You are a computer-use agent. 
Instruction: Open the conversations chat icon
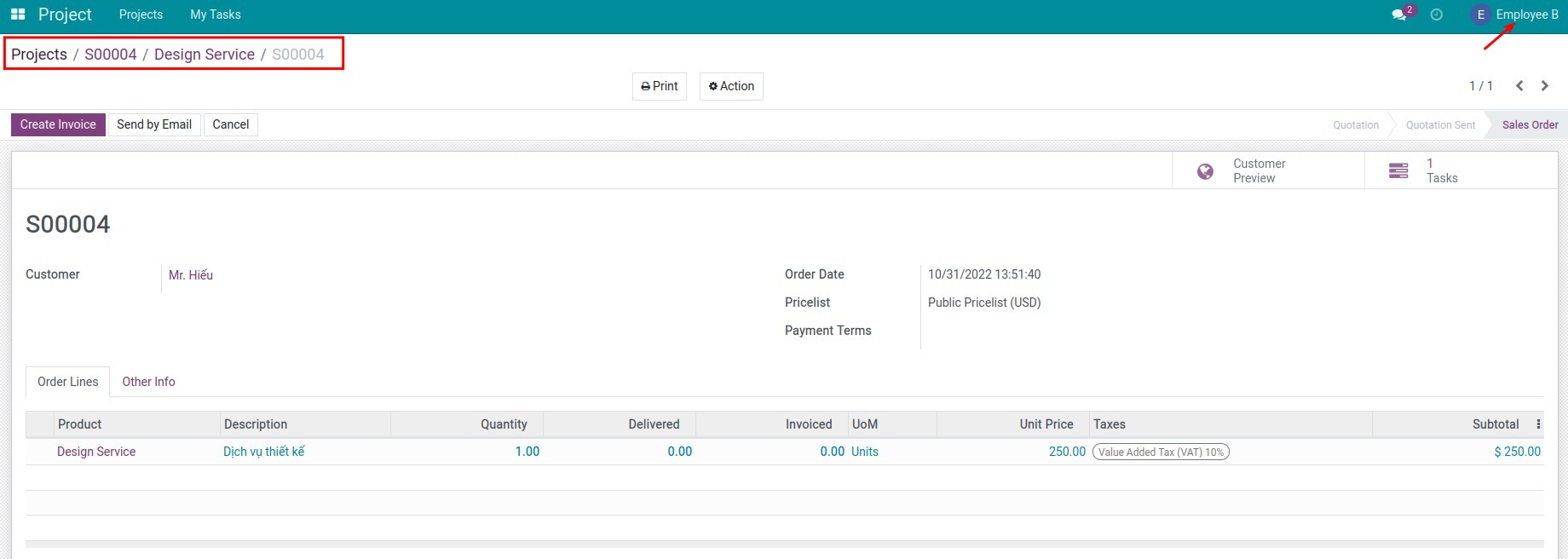click(1398, 15)
